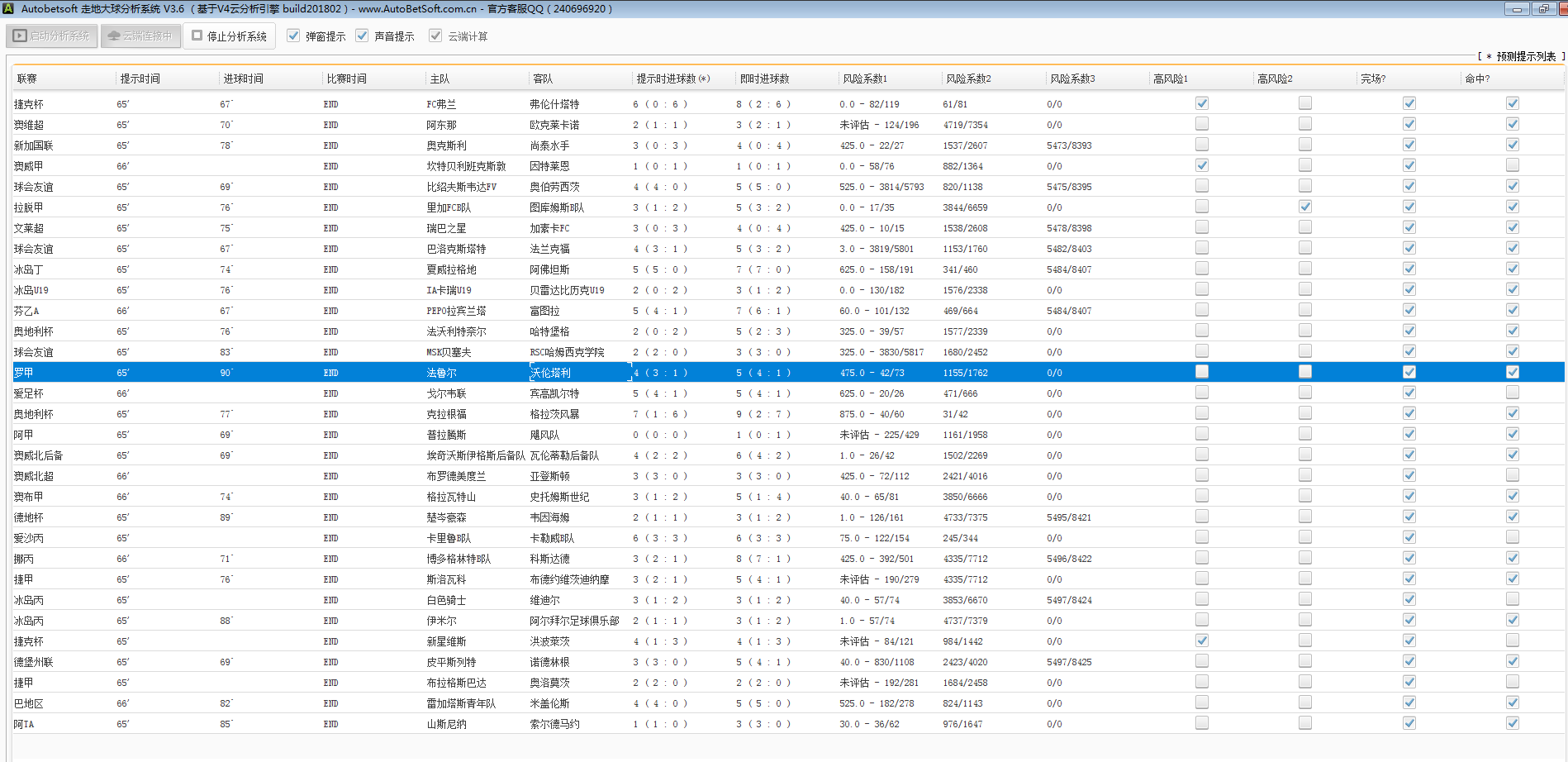Toggle the 云端计算 checkbox

point(435,36)
